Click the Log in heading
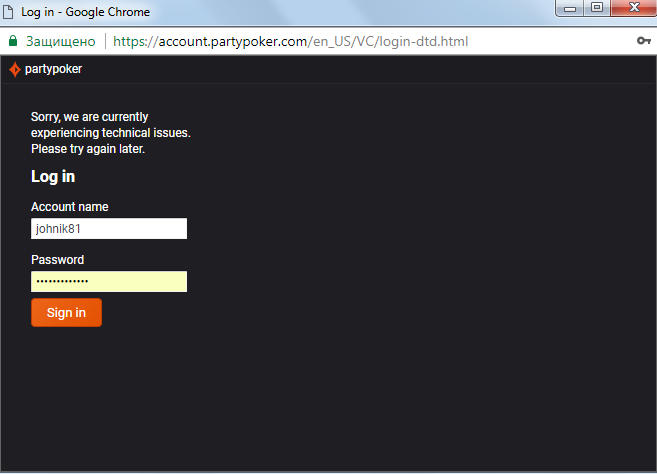This screenshot has height=474, width=657. tap(53, 176)
